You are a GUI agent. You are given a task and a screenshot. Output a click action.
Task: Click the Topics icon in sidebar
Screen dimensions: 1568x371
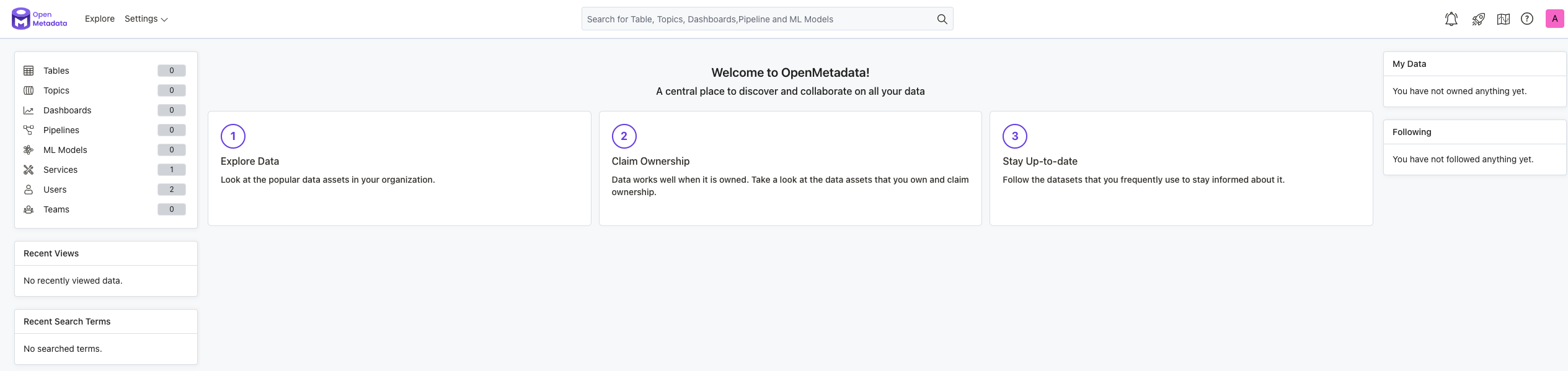coord(29,90)
